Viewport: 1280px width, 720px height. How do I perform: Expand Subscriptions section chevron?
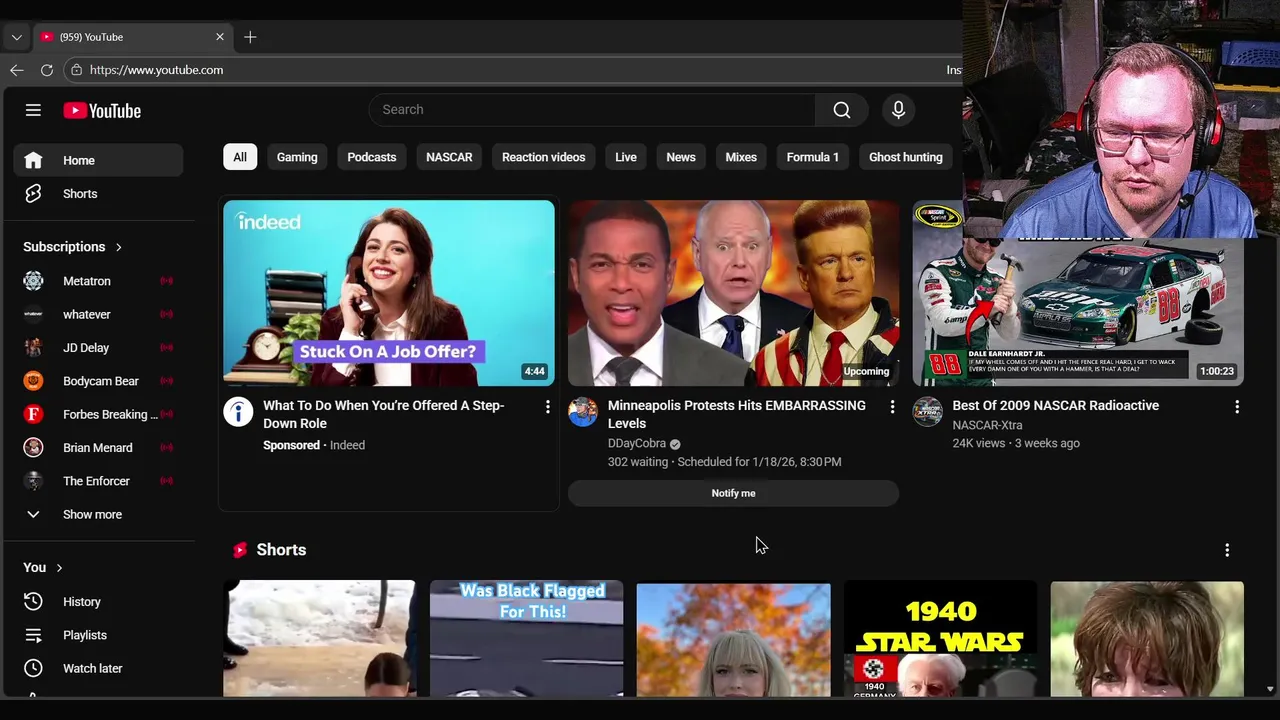(118, 247)
